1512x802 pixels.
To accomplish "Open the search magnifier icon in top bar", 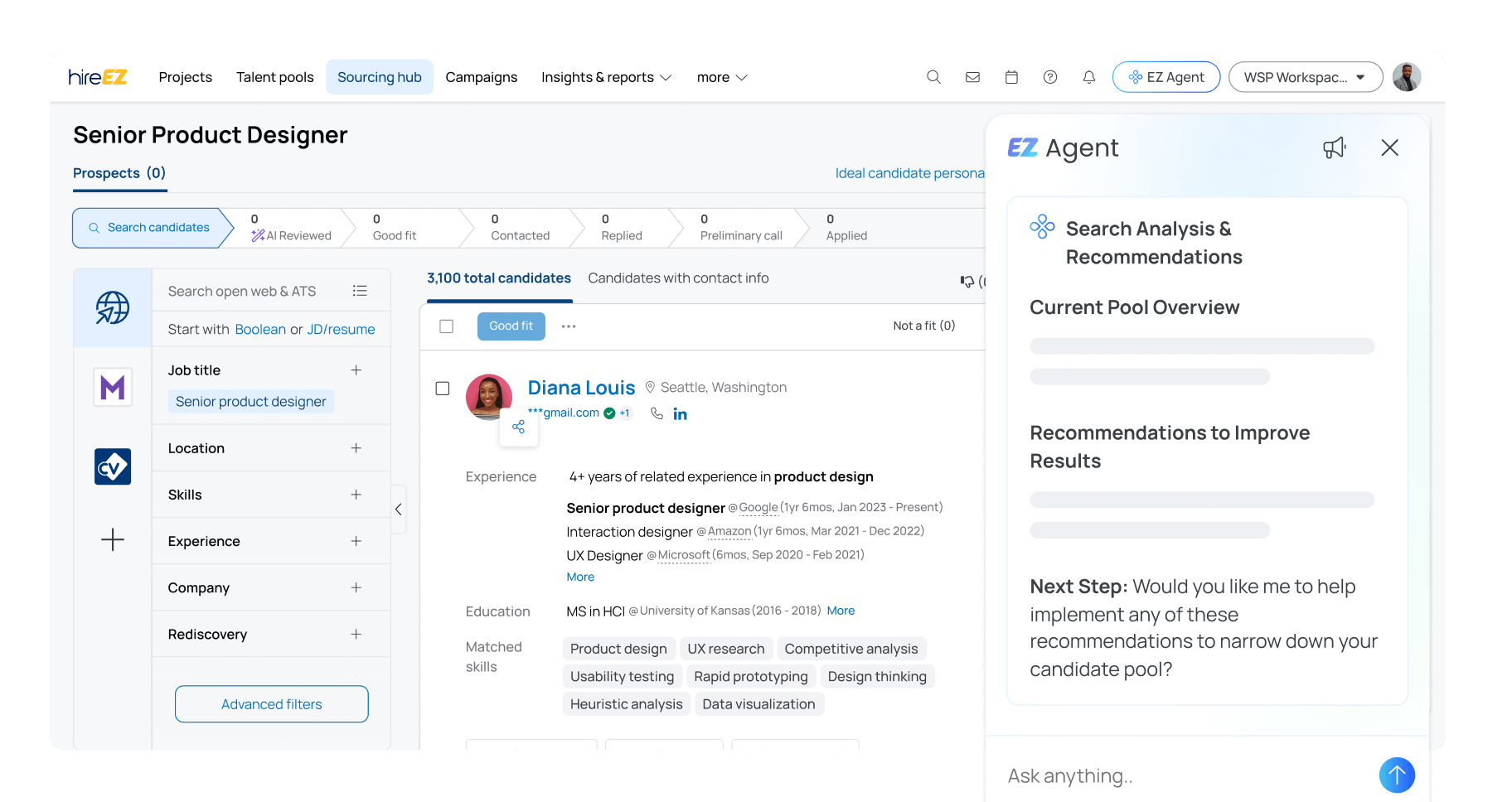I will pyautogui.click(x=933, y=77).
